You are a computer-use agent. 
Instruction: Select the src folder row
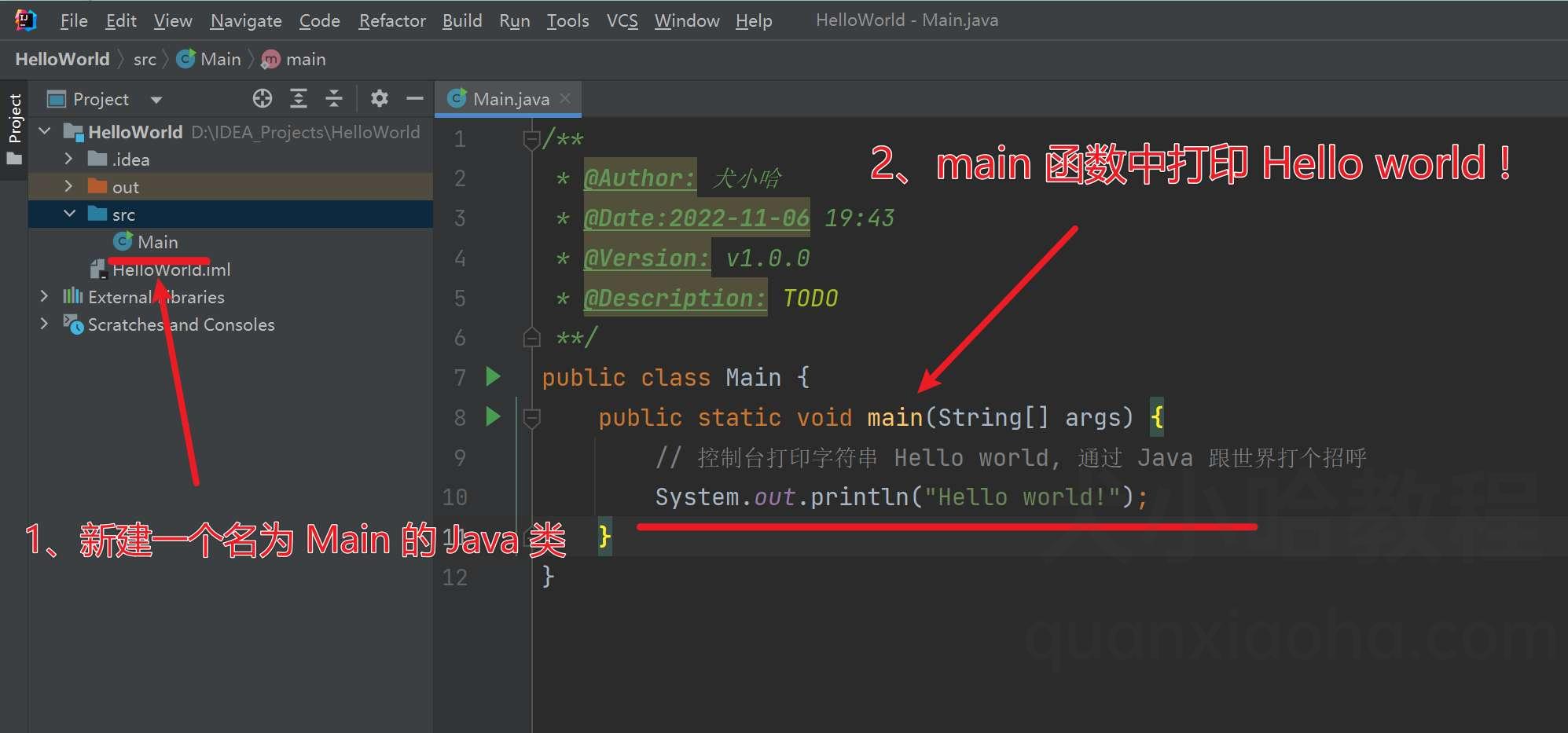point(230,214)
